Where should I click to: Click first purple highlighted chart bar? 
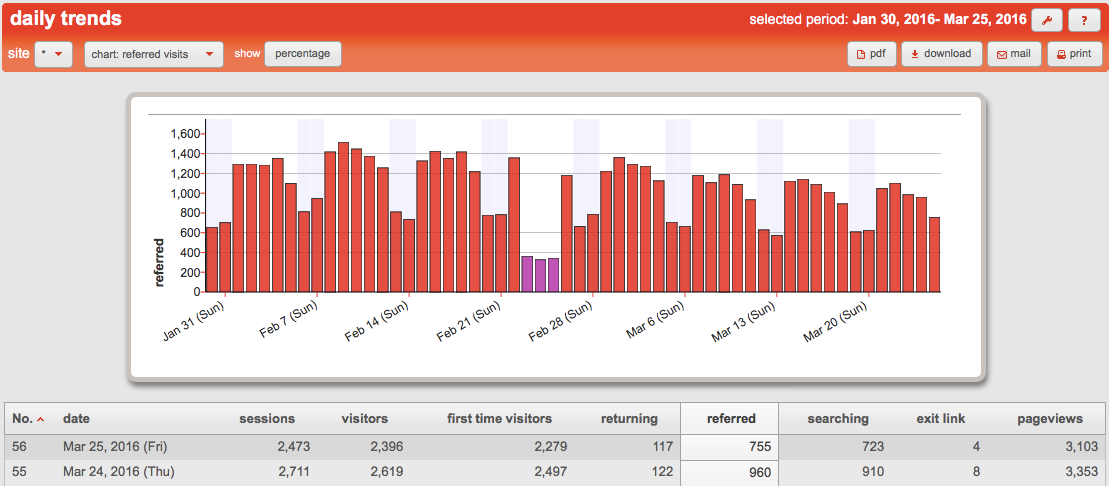click(x=527, y=274)
